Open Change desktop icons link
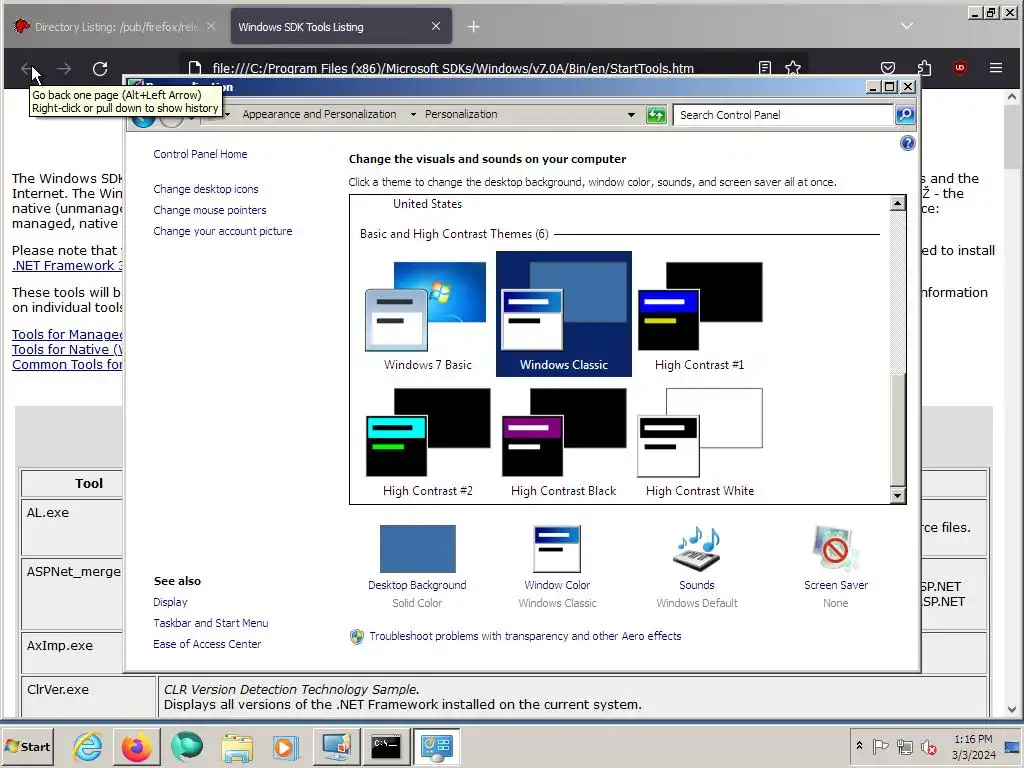1024x768 pixels. tap(206, 189)
